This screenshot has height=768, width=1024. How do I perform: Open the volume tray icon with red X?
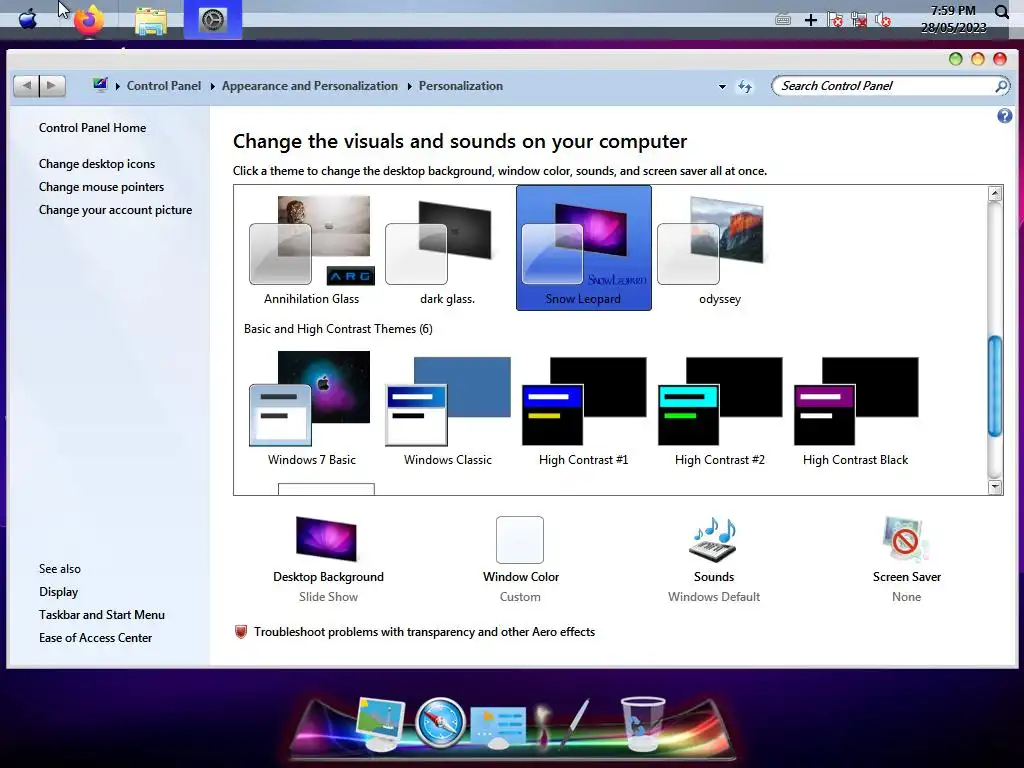coord(883,20)
